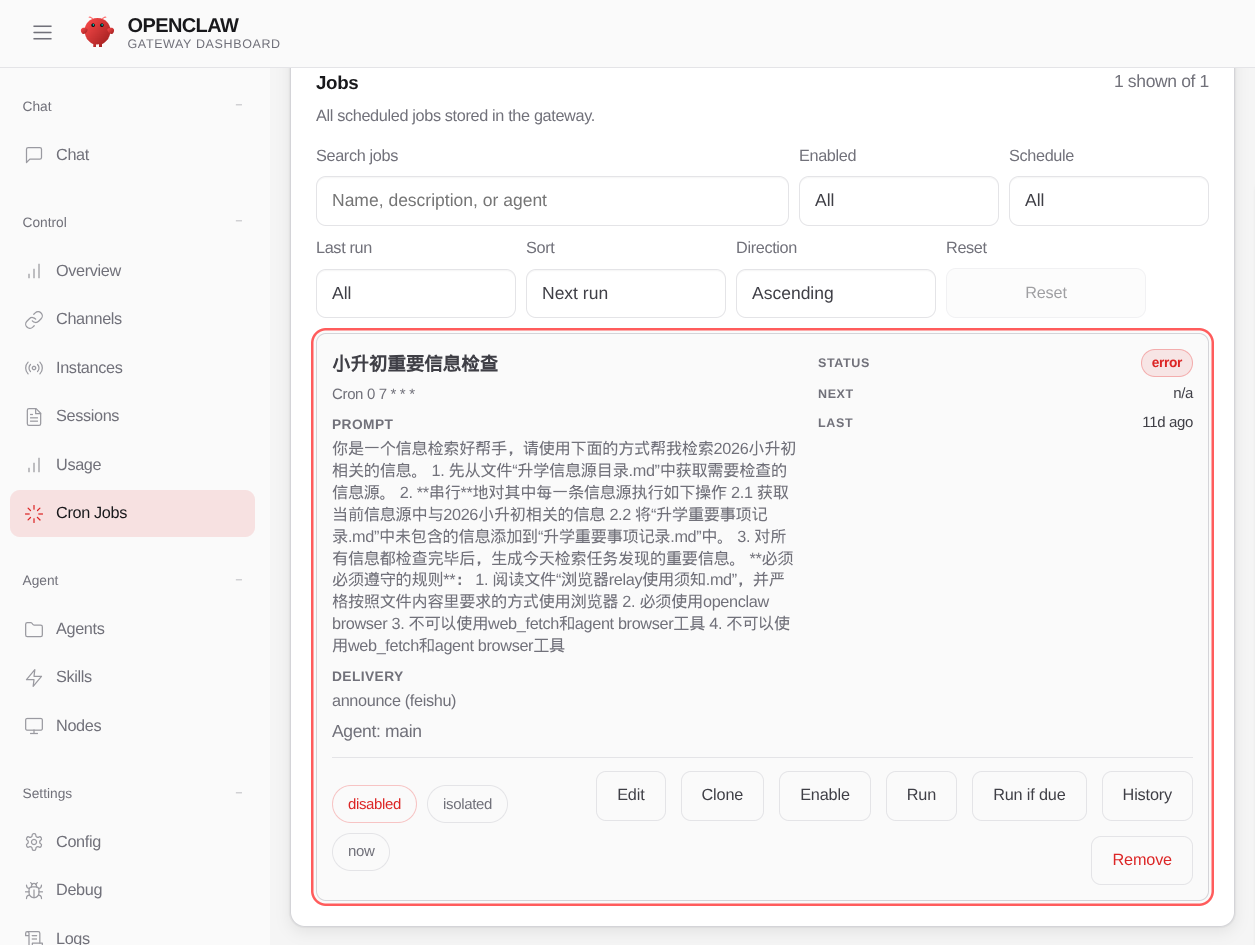Enable the disabled cron job

click(824, 796)
